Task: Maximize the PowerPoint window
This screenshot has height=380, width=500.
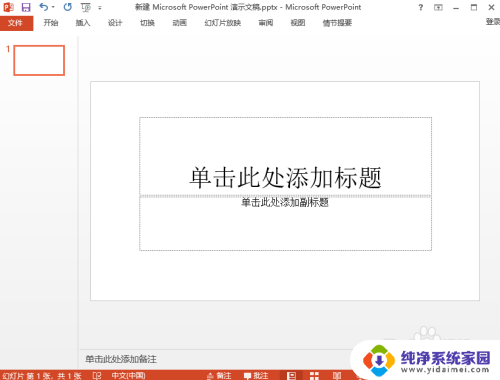Action: click(x=474, y=7)
